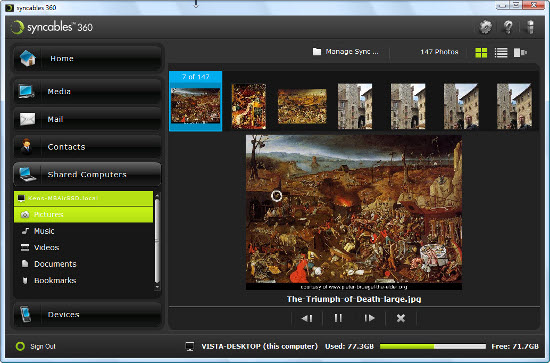Open help with the question mark icon
The width and height of the screenshot is (550, 363).
pyautogui.click(x=508, y=27)
